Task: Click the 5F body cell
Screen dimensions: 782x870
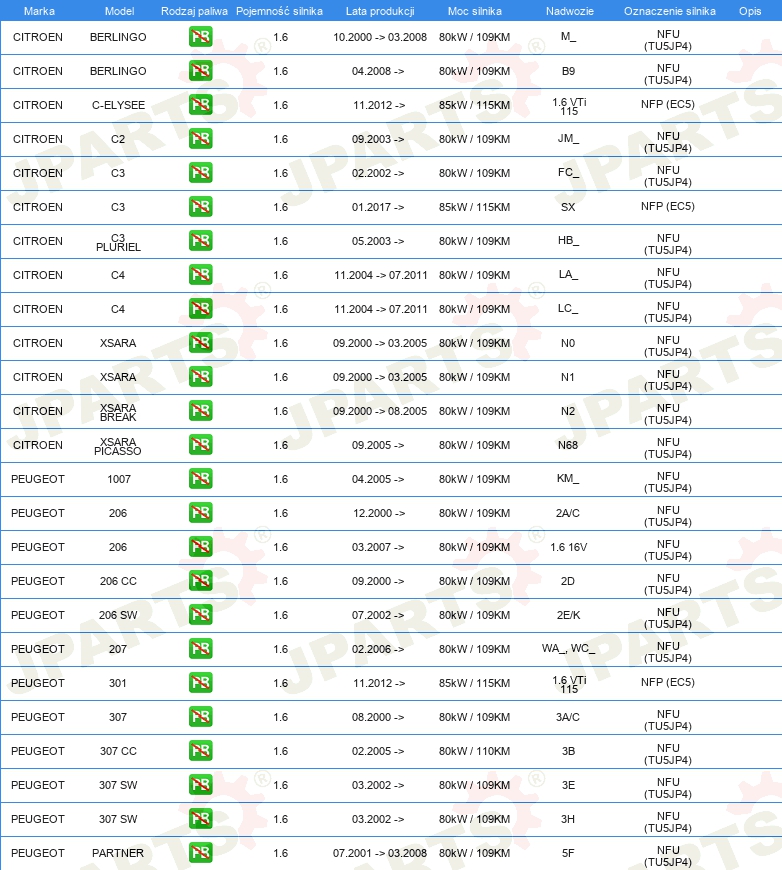Action: [x=568, y=853]
